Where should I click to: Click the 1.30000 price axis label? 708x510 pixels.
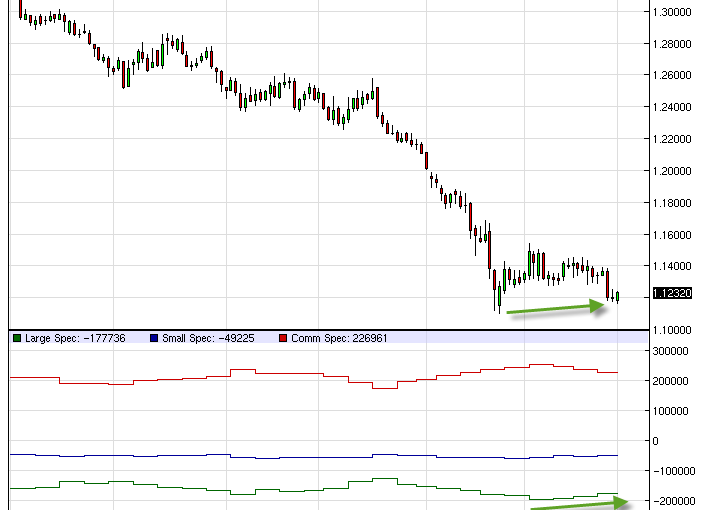tap(672, 12)
